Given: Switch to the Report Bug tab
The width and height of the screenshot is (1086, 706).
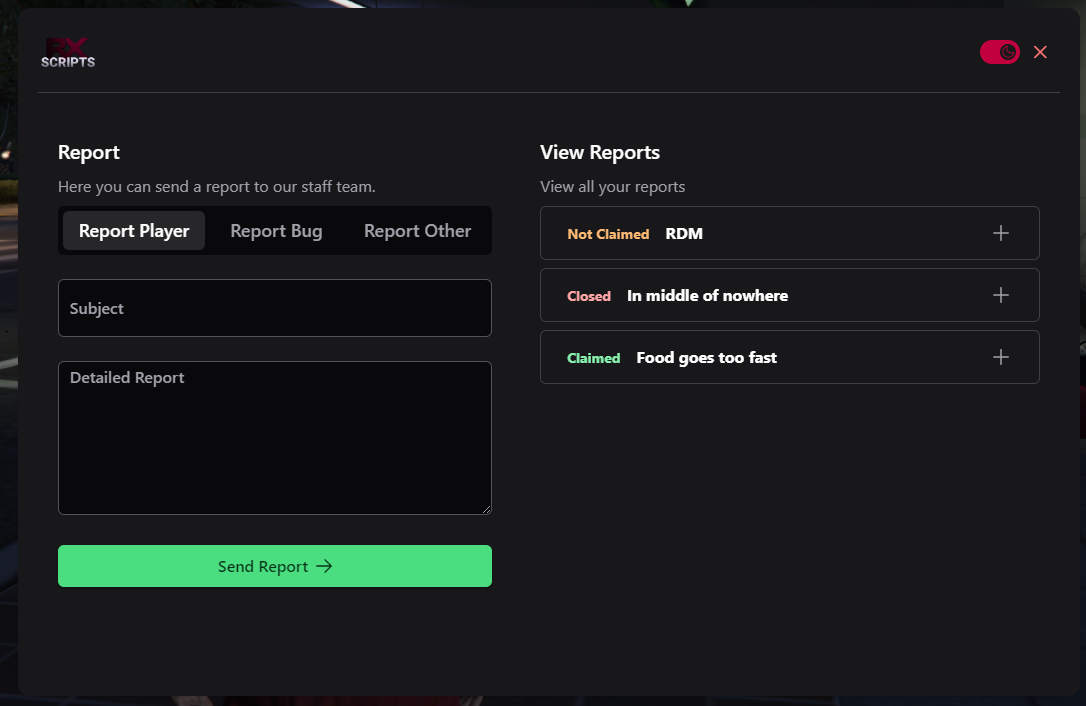Looking at the screenshot, I should point(276,231).
